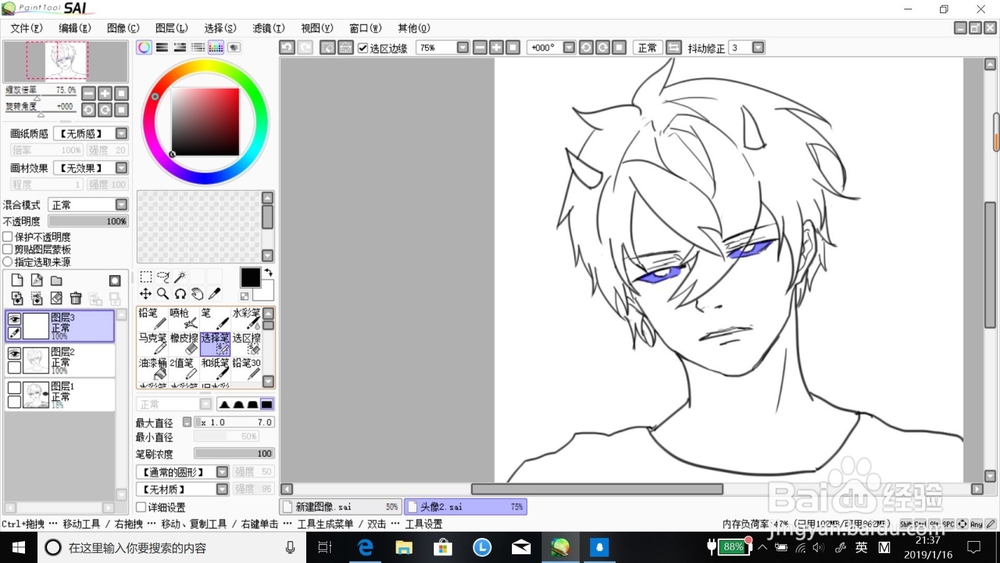Select the 铅笔 pencil tool
Viewport: 1000px width, 563px height.
point(152,319)
